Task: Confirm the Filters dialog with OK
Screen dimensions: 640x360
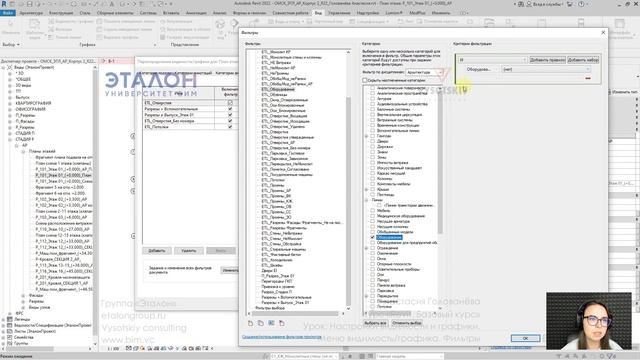Action: click(x=525, y=338)
